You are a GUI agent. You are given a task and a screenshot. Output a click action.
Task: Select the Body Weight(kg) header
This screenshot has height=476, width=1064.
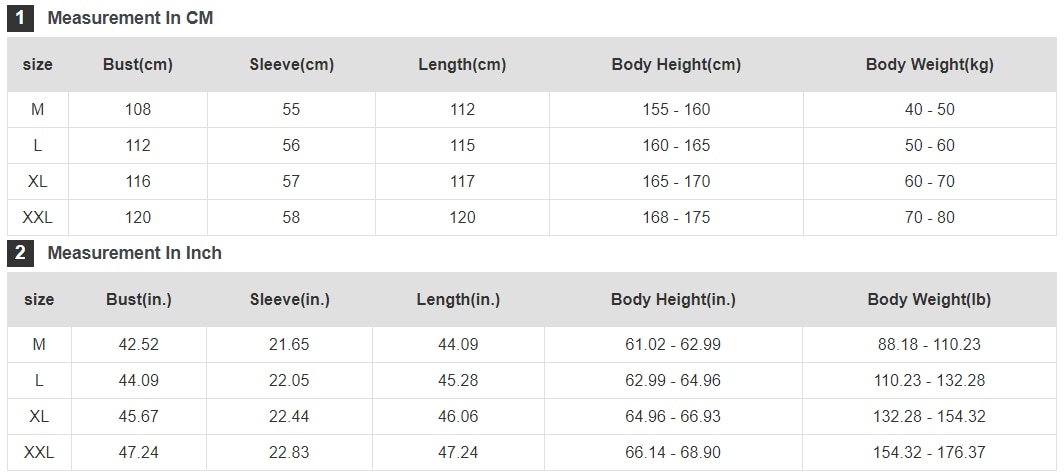click(x=929, y=65)
